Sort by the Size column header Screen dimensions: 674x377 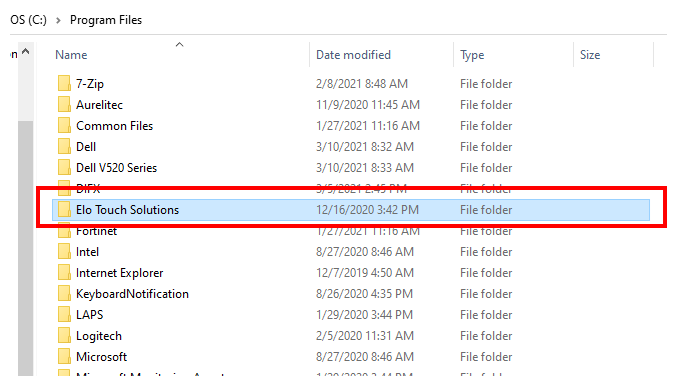tap(590, 55)
